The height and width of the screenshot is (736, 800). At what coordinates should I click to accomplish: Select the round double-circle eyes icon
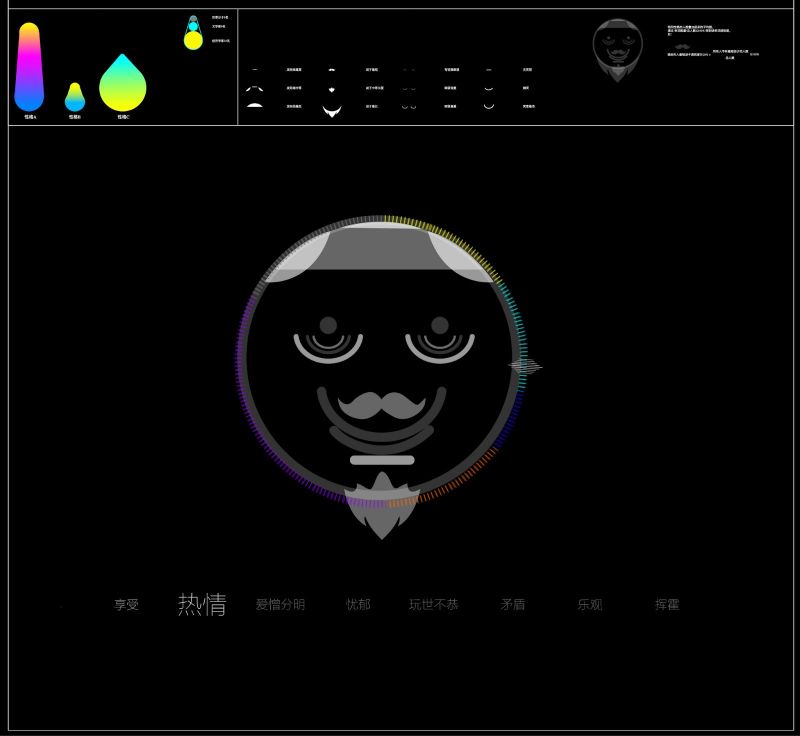408,106
